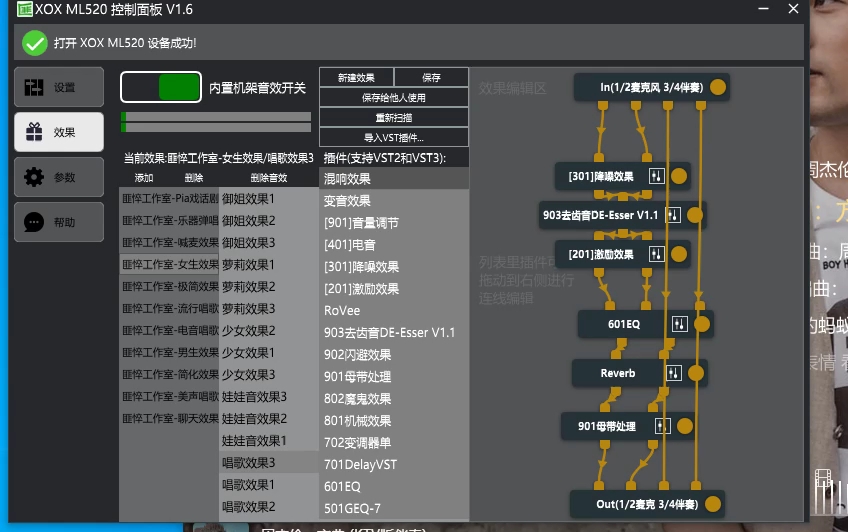Select 变音效果 in plugin list
The width and height of the screenshot is (848, 532).
click(394, 201)
